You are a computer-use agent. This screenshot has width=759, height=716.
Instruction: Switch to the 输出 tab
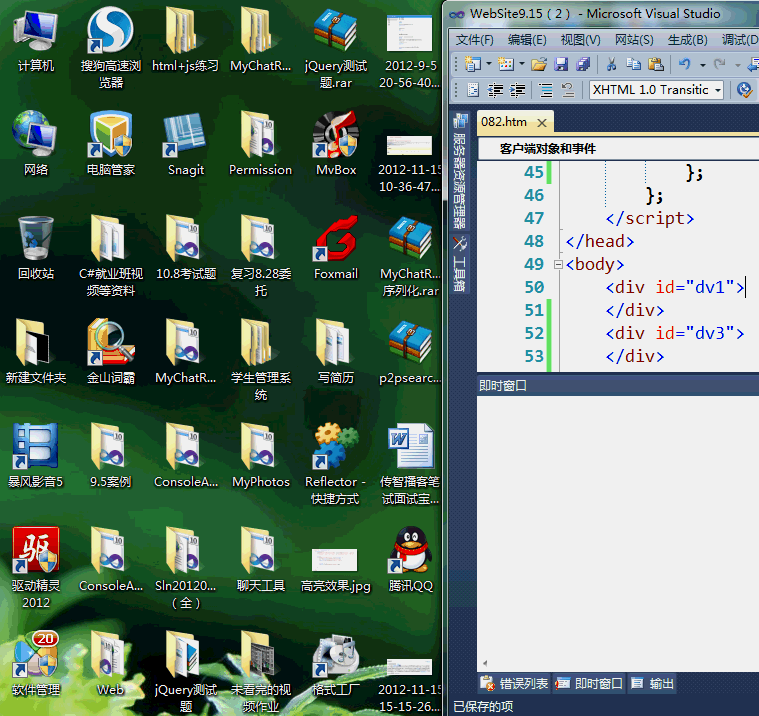tap(653, 684)
